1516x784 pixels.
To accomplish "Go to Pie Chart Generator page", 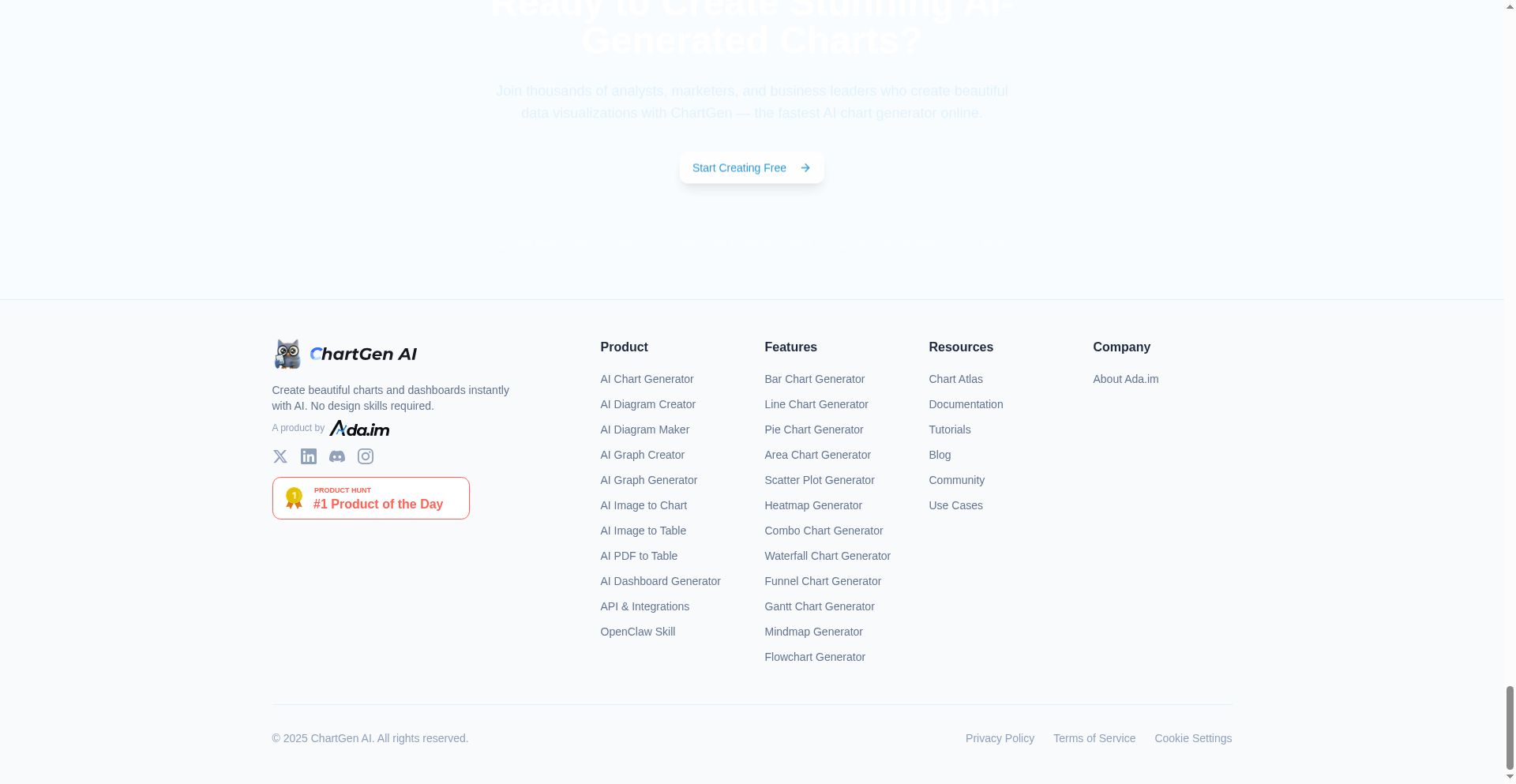I will click(x=813, y=430).
